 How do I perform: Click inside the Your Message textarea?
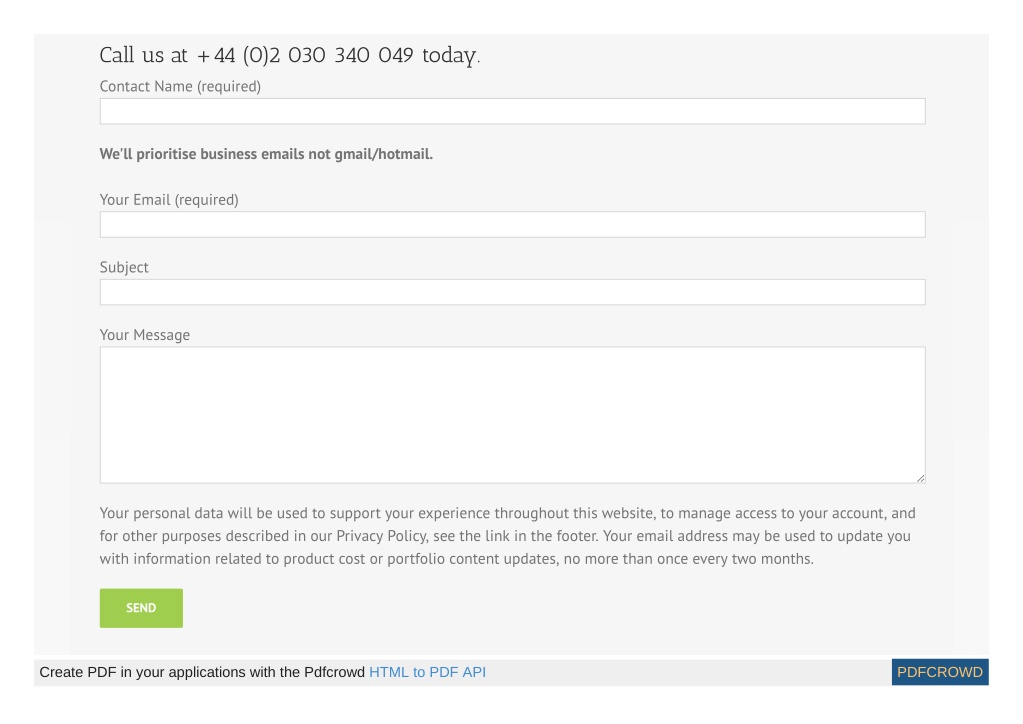point(512,415)
